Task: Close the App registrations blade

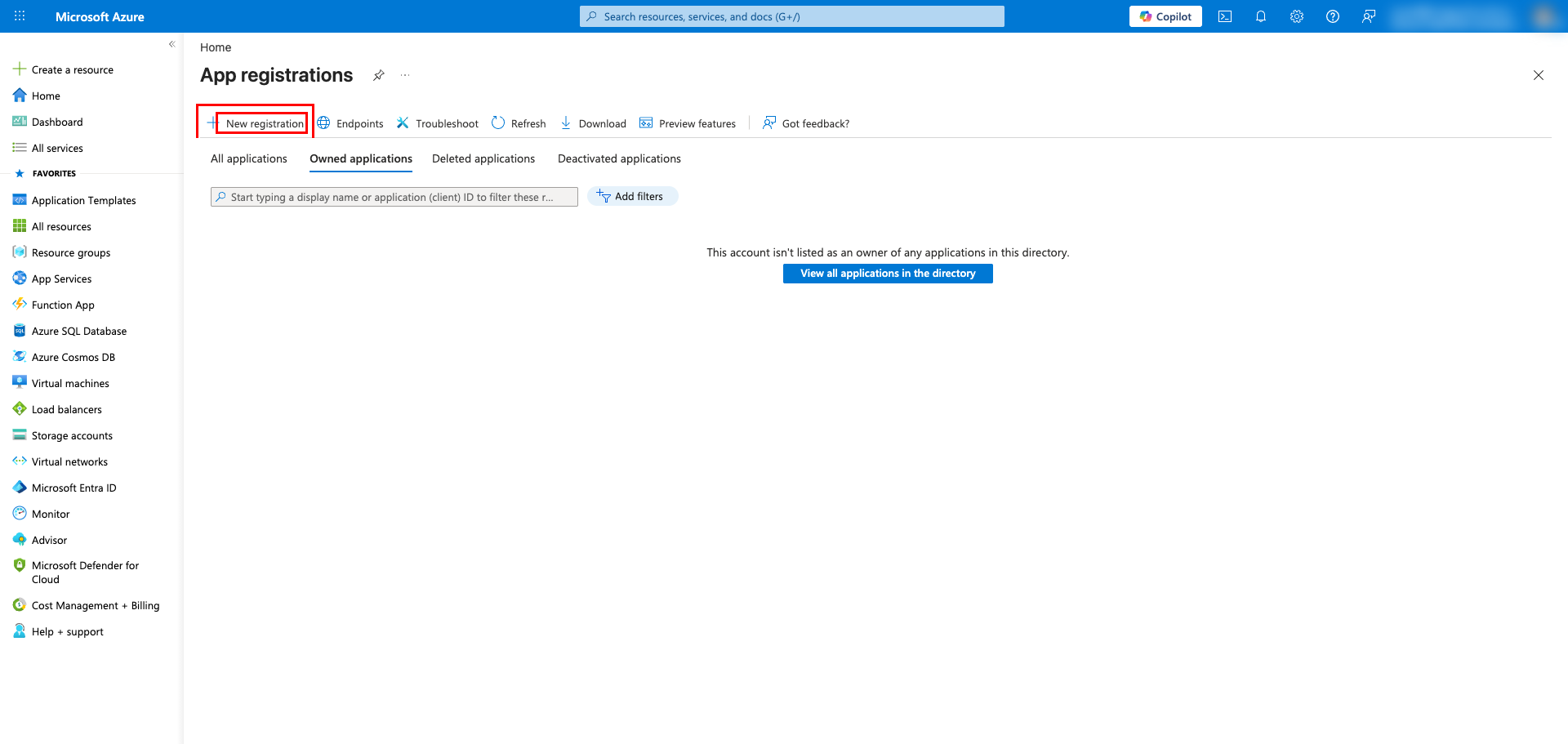Action: (1539, 75)
